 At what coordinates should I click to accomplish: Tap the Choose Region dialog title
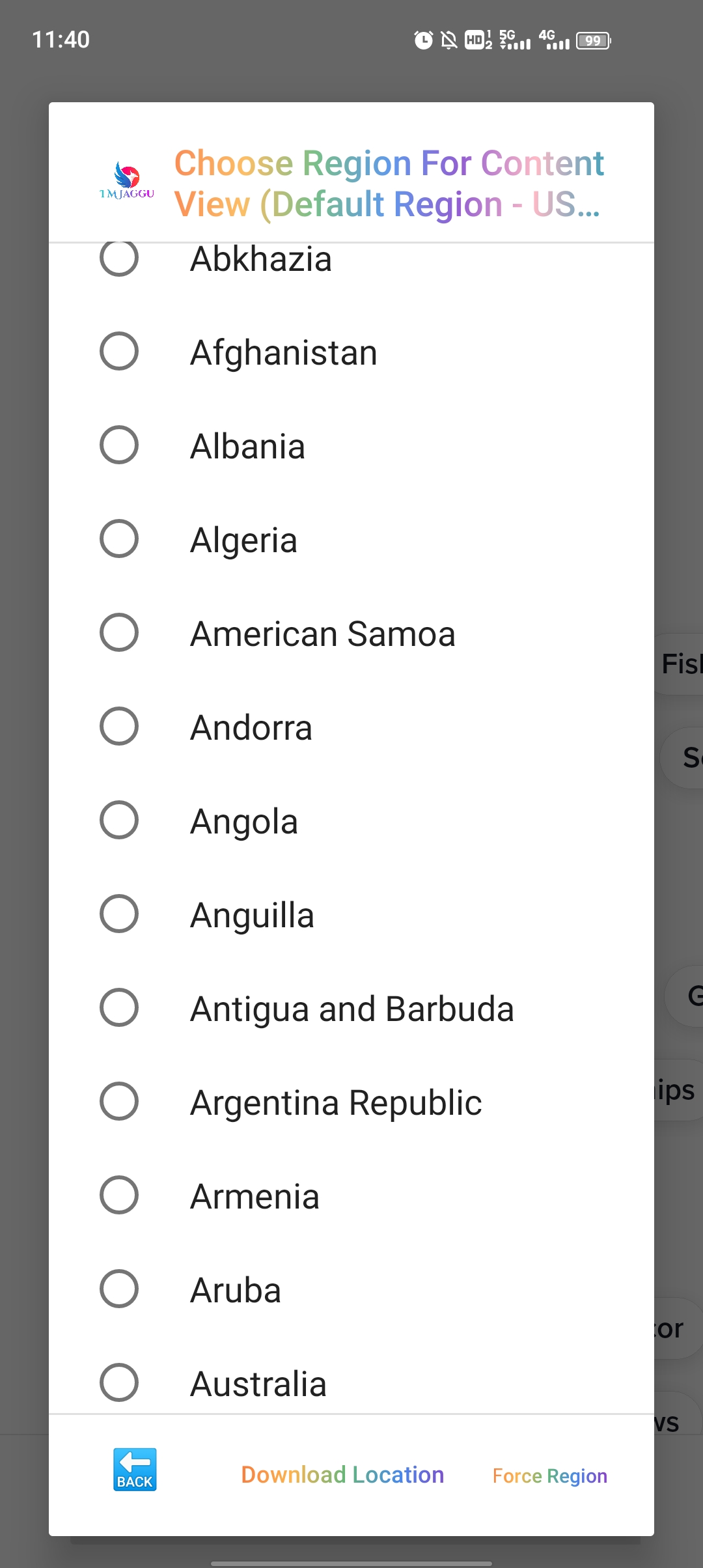(x=389, y=183)
